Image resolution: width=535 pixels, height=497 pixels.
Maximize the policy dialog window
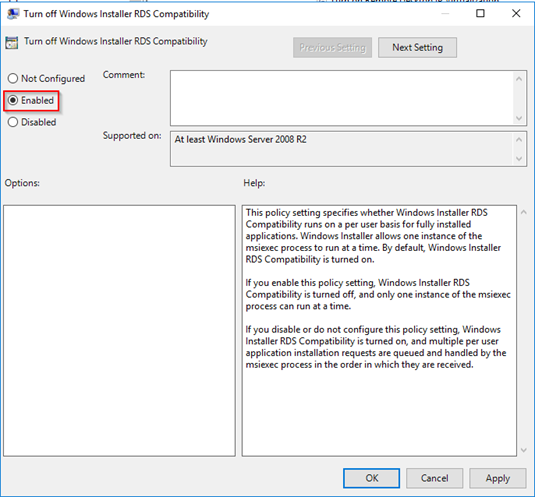coord(480,13)
